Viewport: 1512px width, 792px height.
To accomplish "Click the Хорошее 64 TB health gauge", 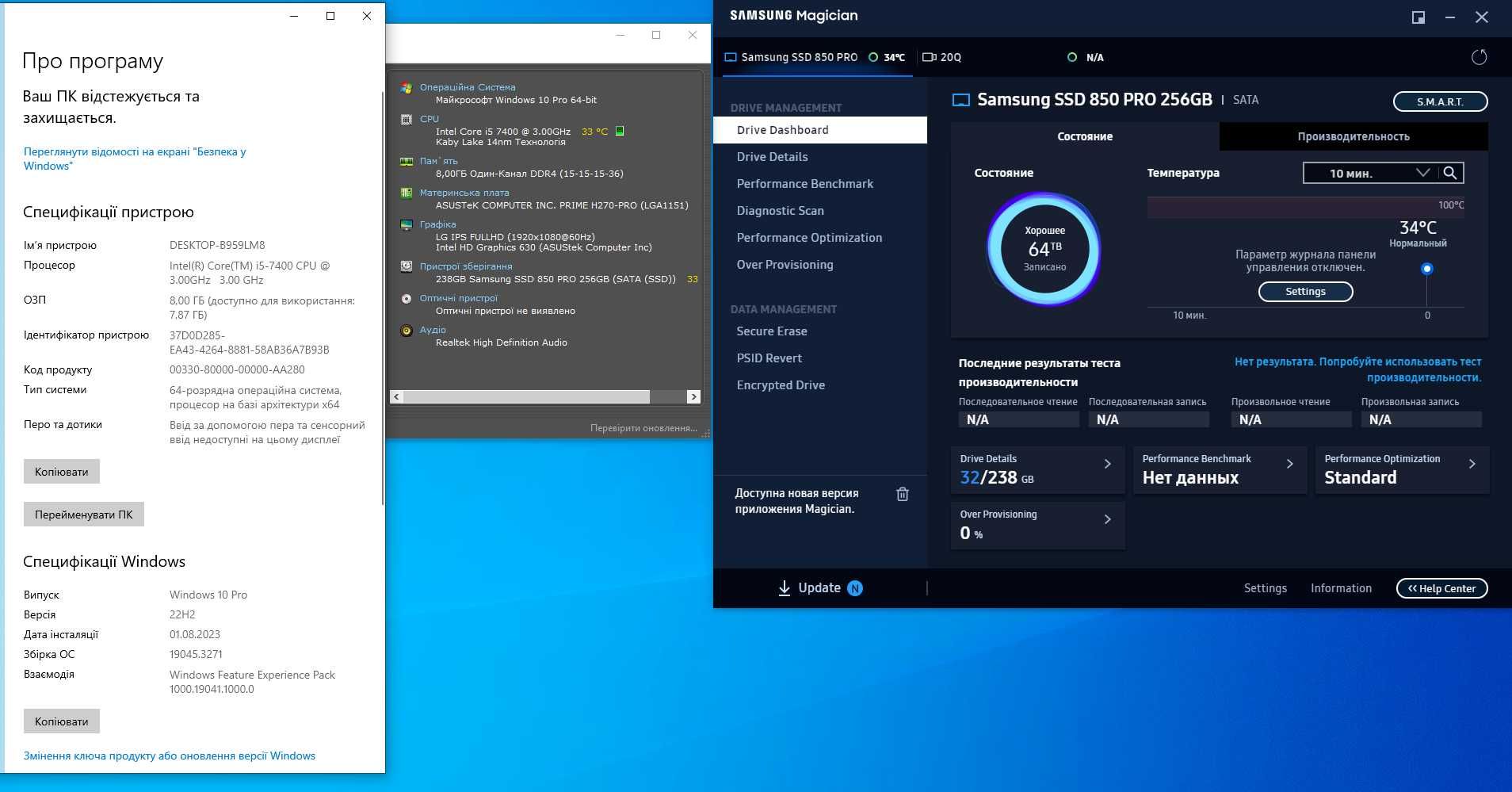I will pyautogui.click(x=1044, y=249).
